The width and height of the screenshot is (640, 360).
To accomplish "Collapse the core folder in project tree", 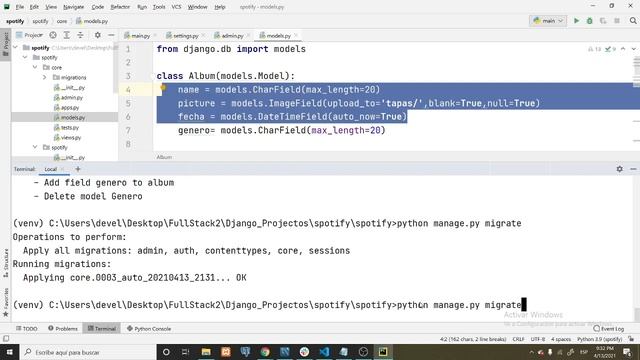I will pos(35,67).
